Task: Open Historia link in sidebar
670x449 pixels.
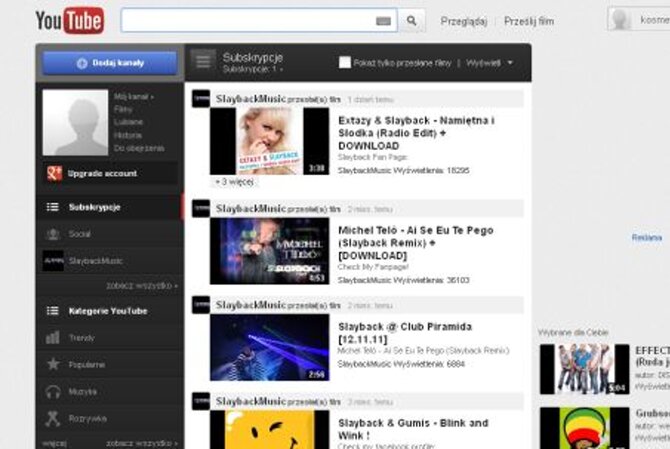Action: [128, 135]
